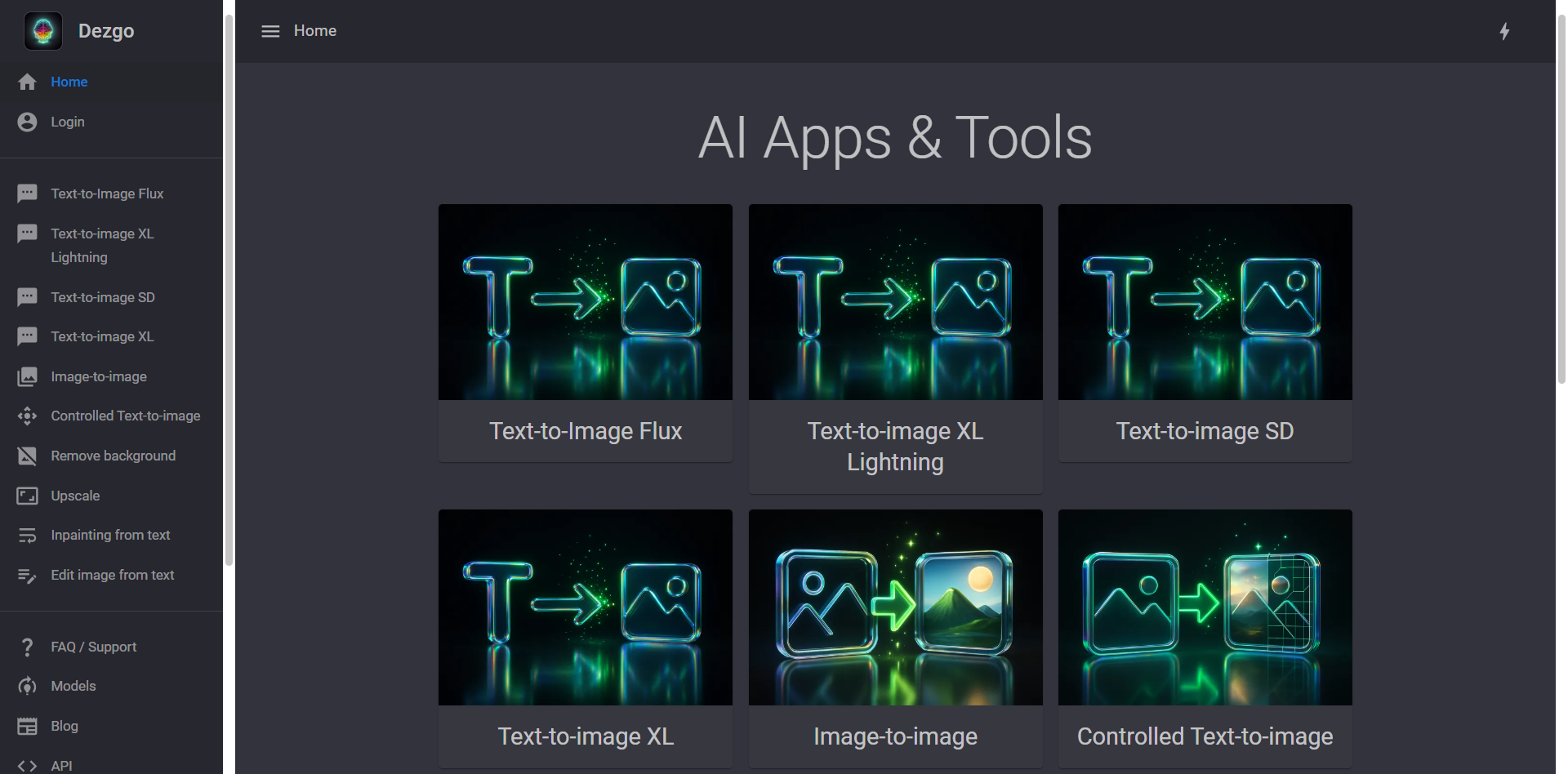Select Text-to-image XL in the sidebar
1568x774 pixels.
click(x=101, y=336)
